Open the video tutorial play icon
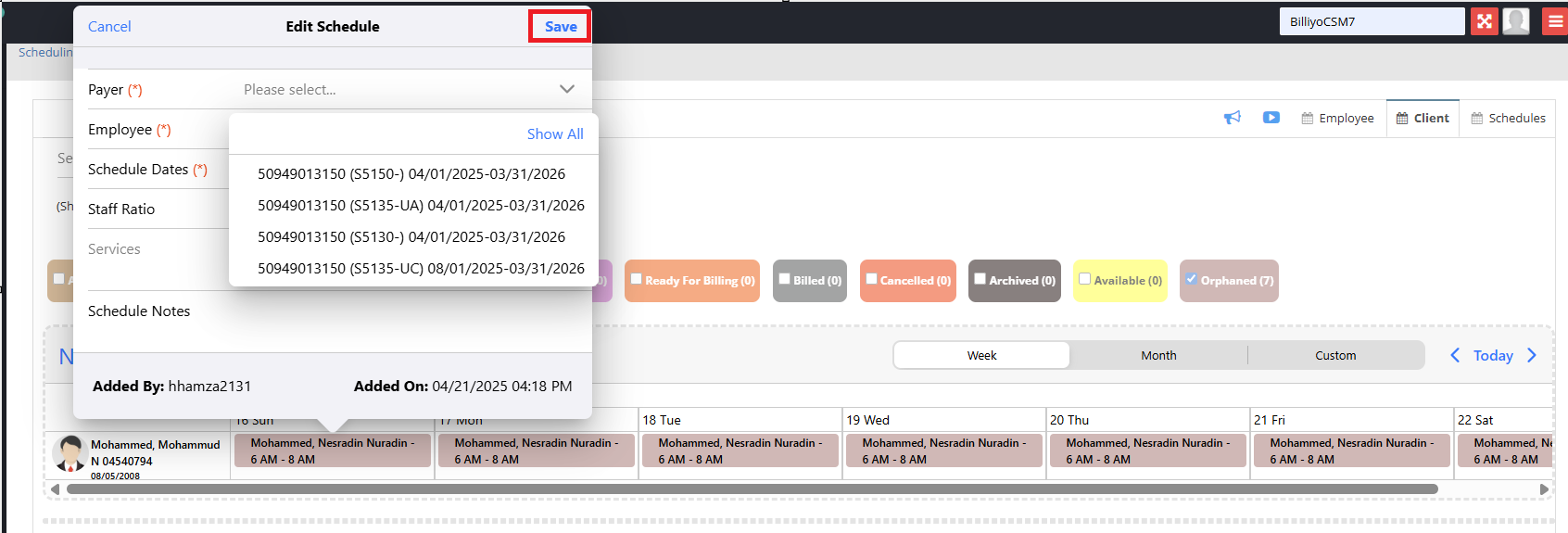This screenshot has width=1568, height=533. pyautogui.click(x=1271, y=118)
